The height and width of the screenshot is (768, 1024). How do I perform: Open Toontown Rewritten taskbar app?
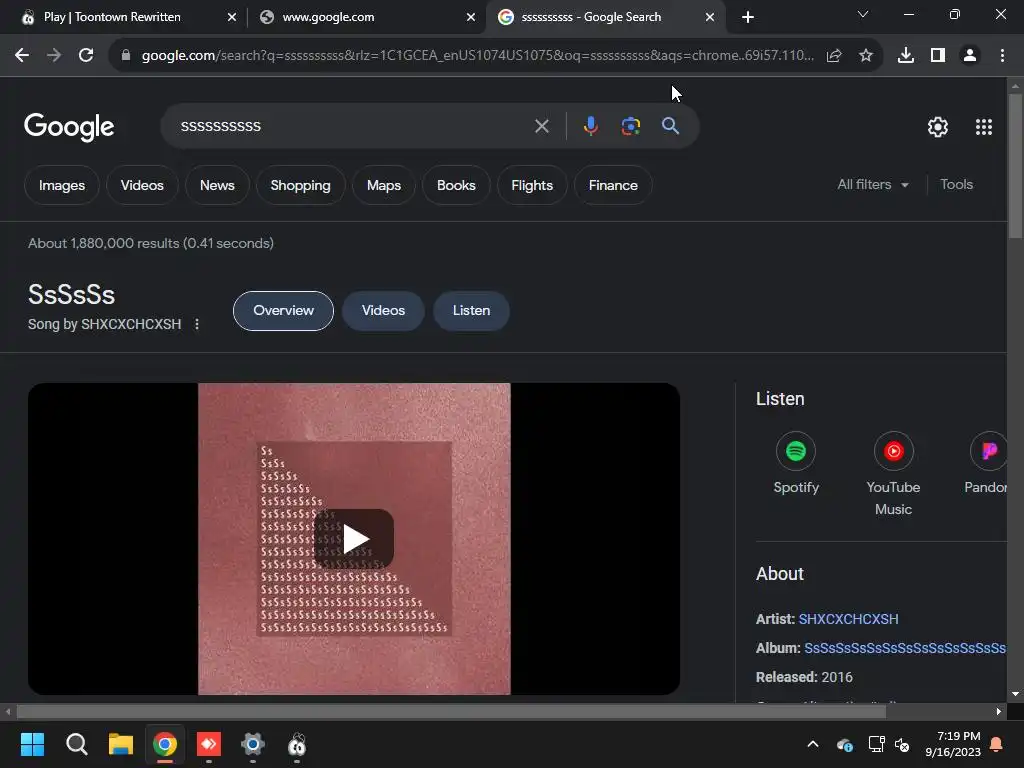[x=297, y=744]
